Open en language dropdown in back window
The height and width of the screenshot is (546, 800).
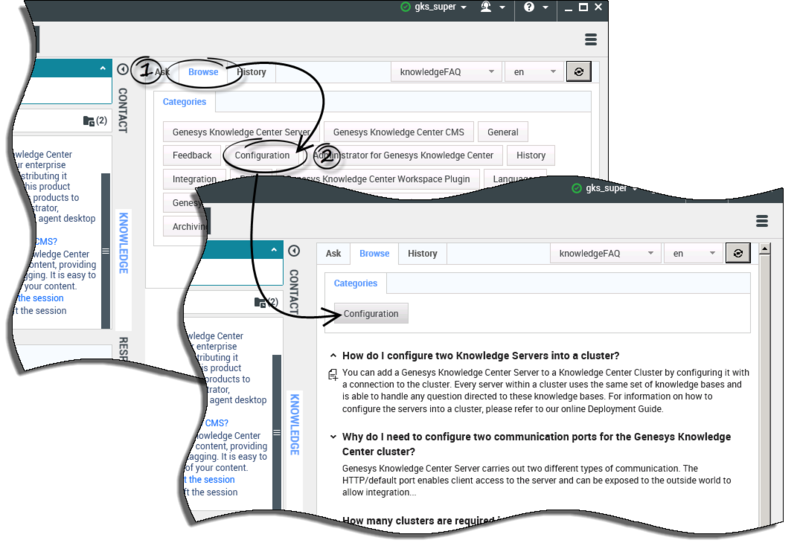[x=534, y=72]
